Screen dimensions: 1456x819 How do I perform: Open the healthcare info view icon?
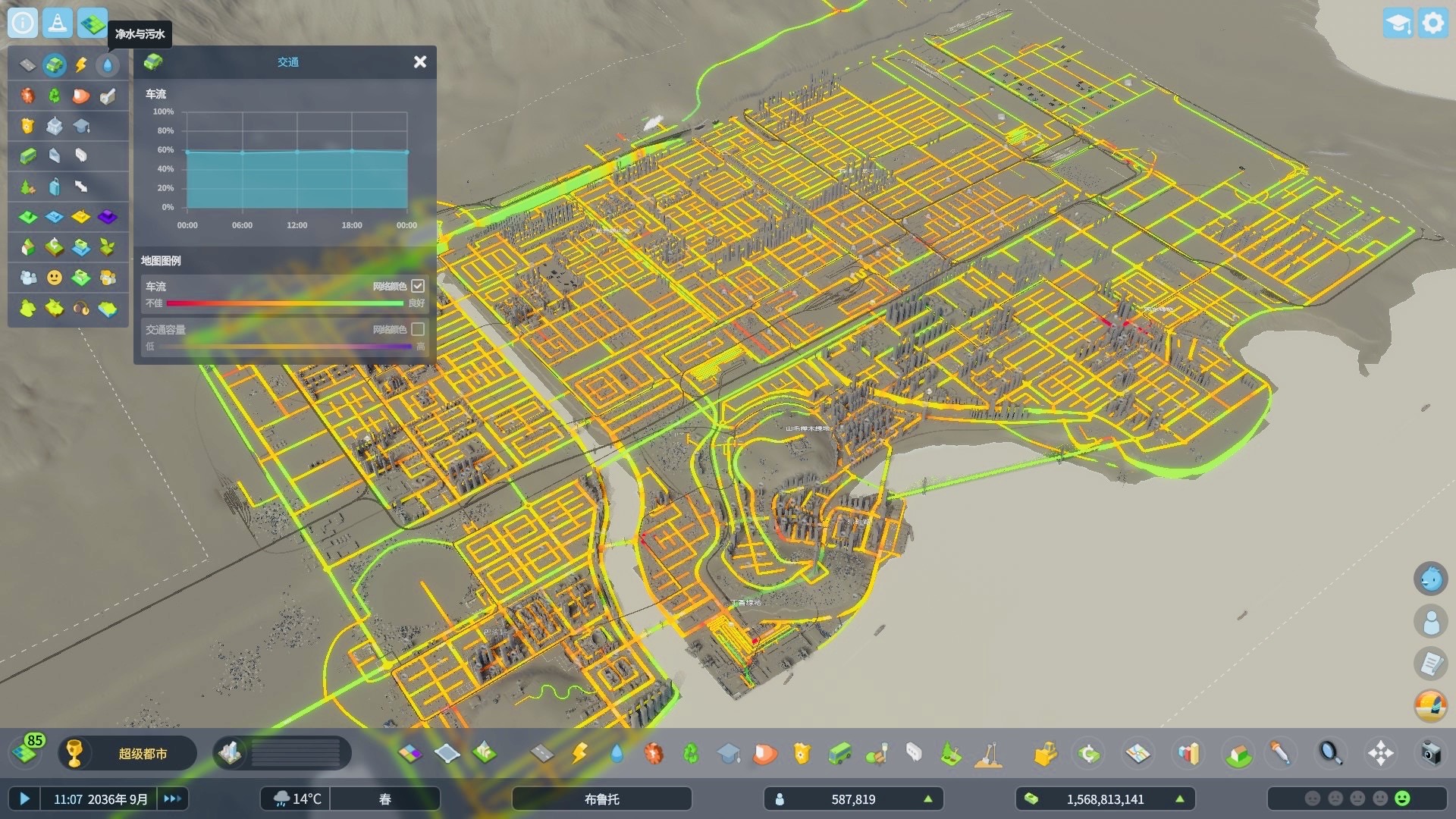[x=27, y=96]
